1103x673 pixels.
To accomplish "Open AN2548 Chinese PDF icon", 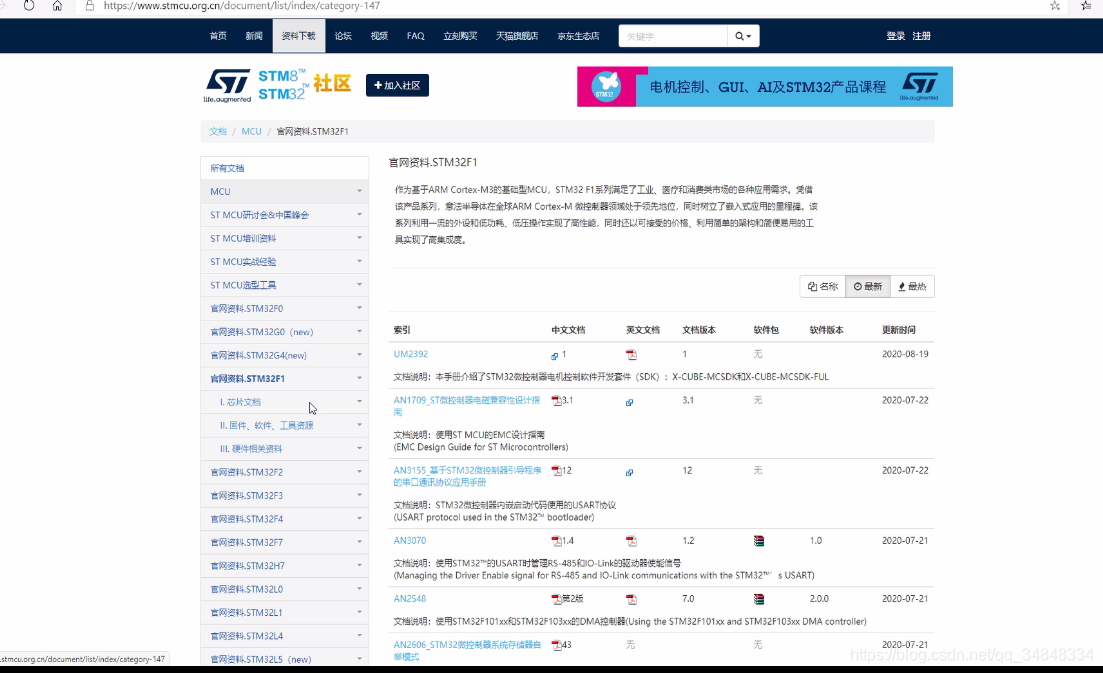I will [x=556, y=600].
